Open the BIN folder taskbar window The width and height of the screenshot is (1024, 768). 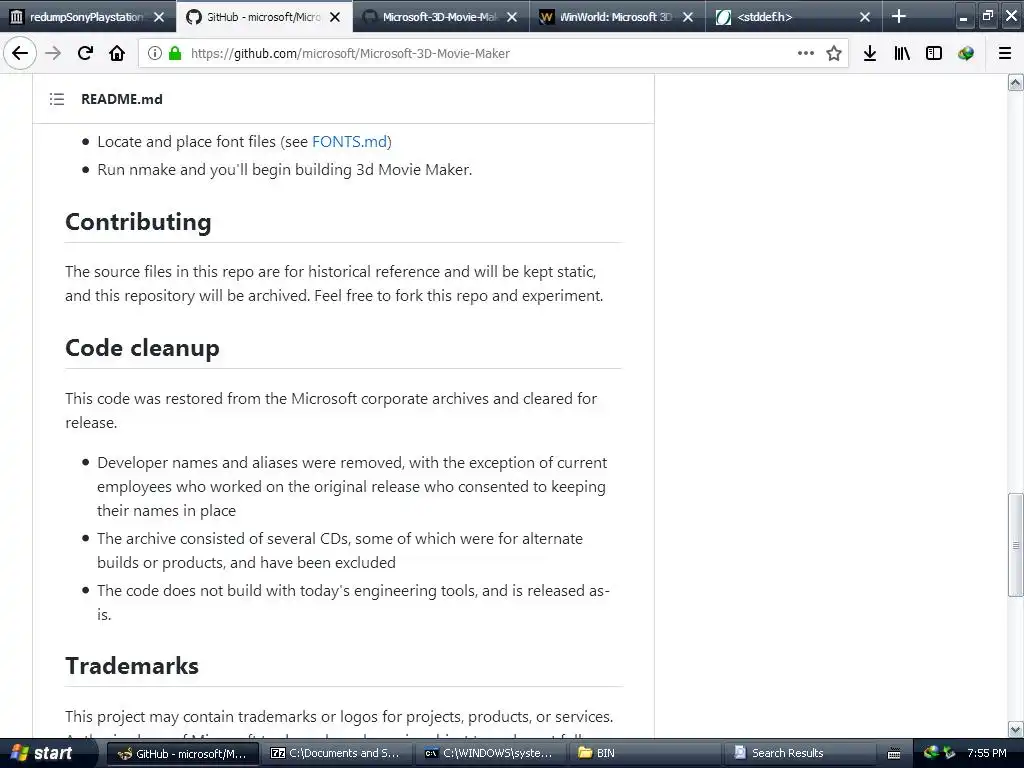point(644,754)
